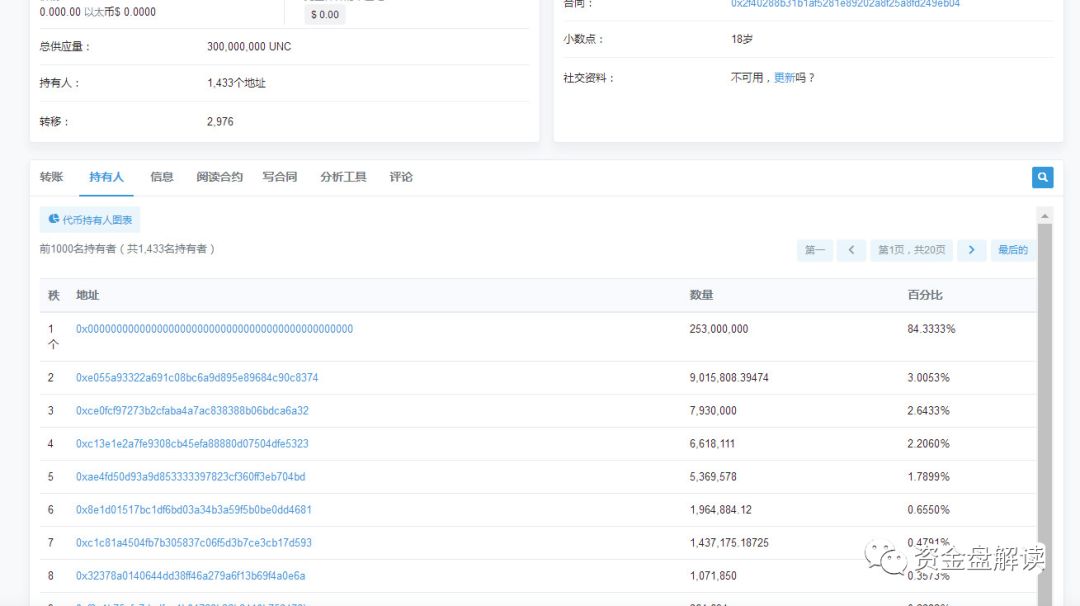Click the percentage 3.0053%

point(928,377)
